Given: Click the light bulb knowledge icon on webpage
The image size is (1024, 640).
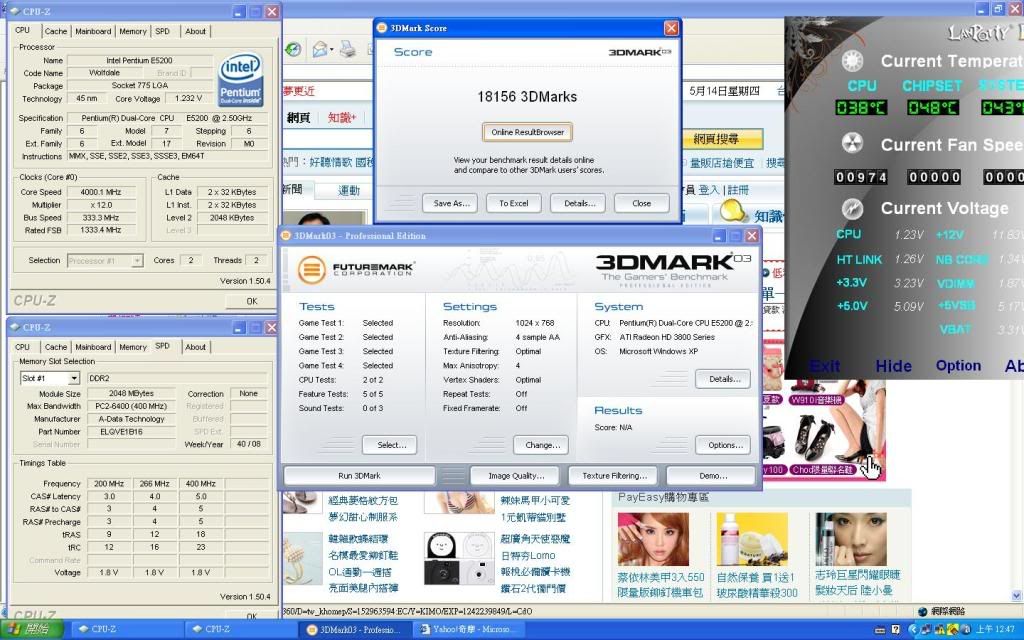Looking at the screenshot, I should pyautogui.click(x=733, y=212).
